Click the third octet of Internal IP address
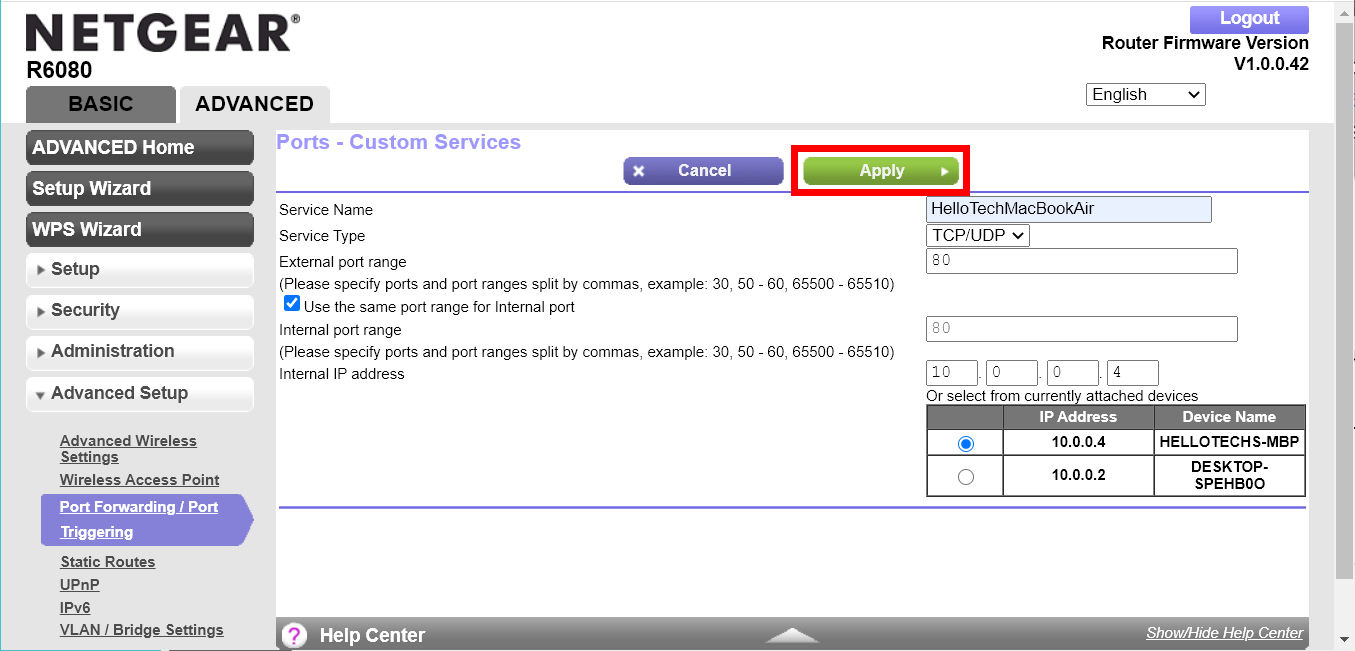Viewport: 1355px width, 651px height. pos(1072,373)
